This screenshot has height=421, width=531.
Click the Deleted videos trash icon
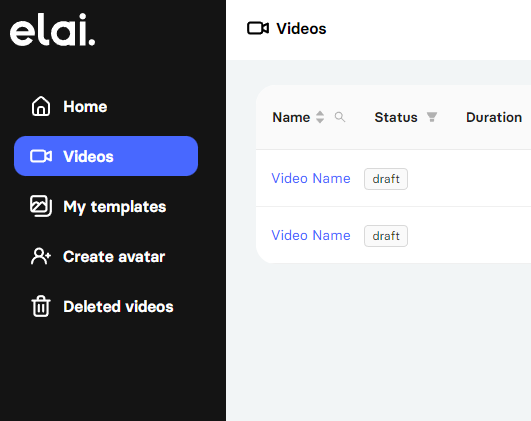pyautogui.click(x=41, y=306)
